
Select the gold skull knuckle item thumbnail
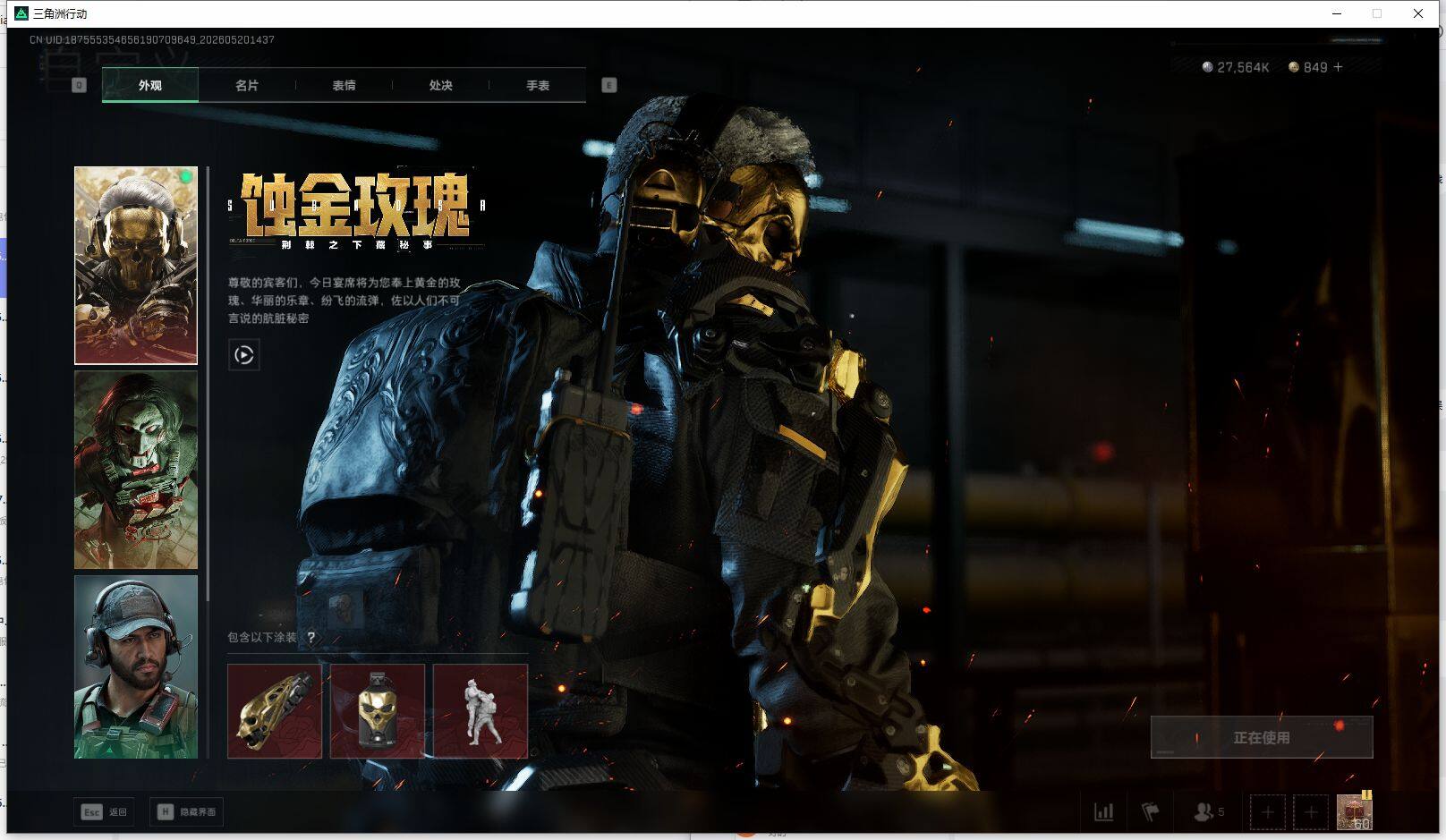[275, 711]
